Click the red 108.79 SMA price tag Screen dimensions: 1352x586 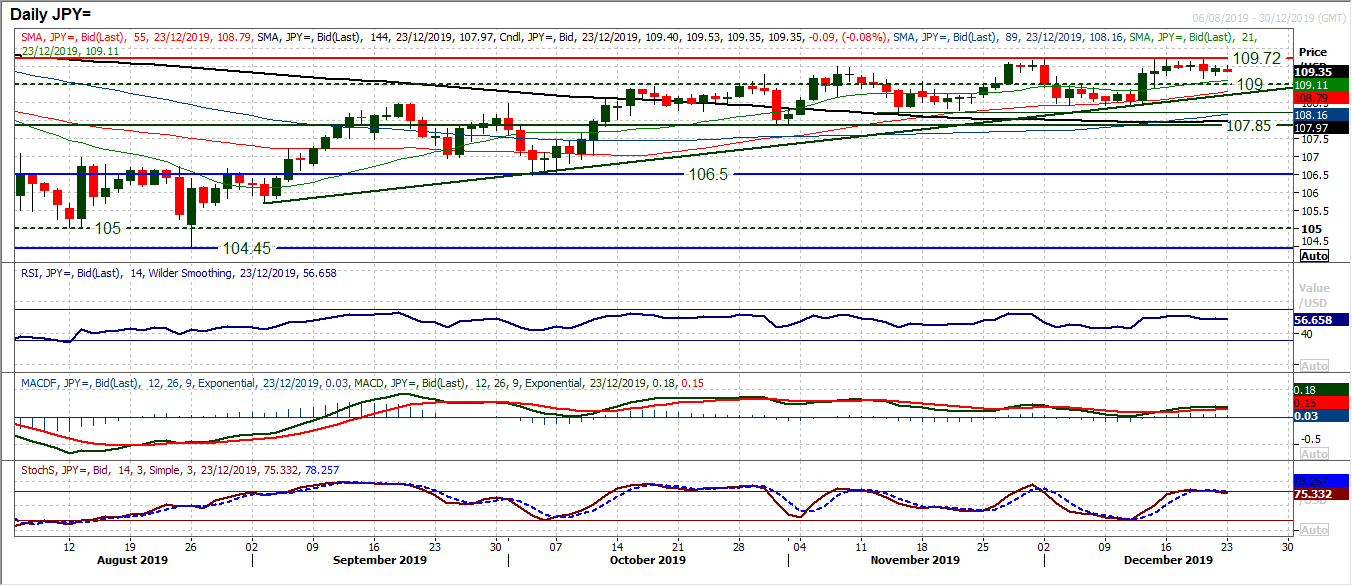pos(1311,99)
